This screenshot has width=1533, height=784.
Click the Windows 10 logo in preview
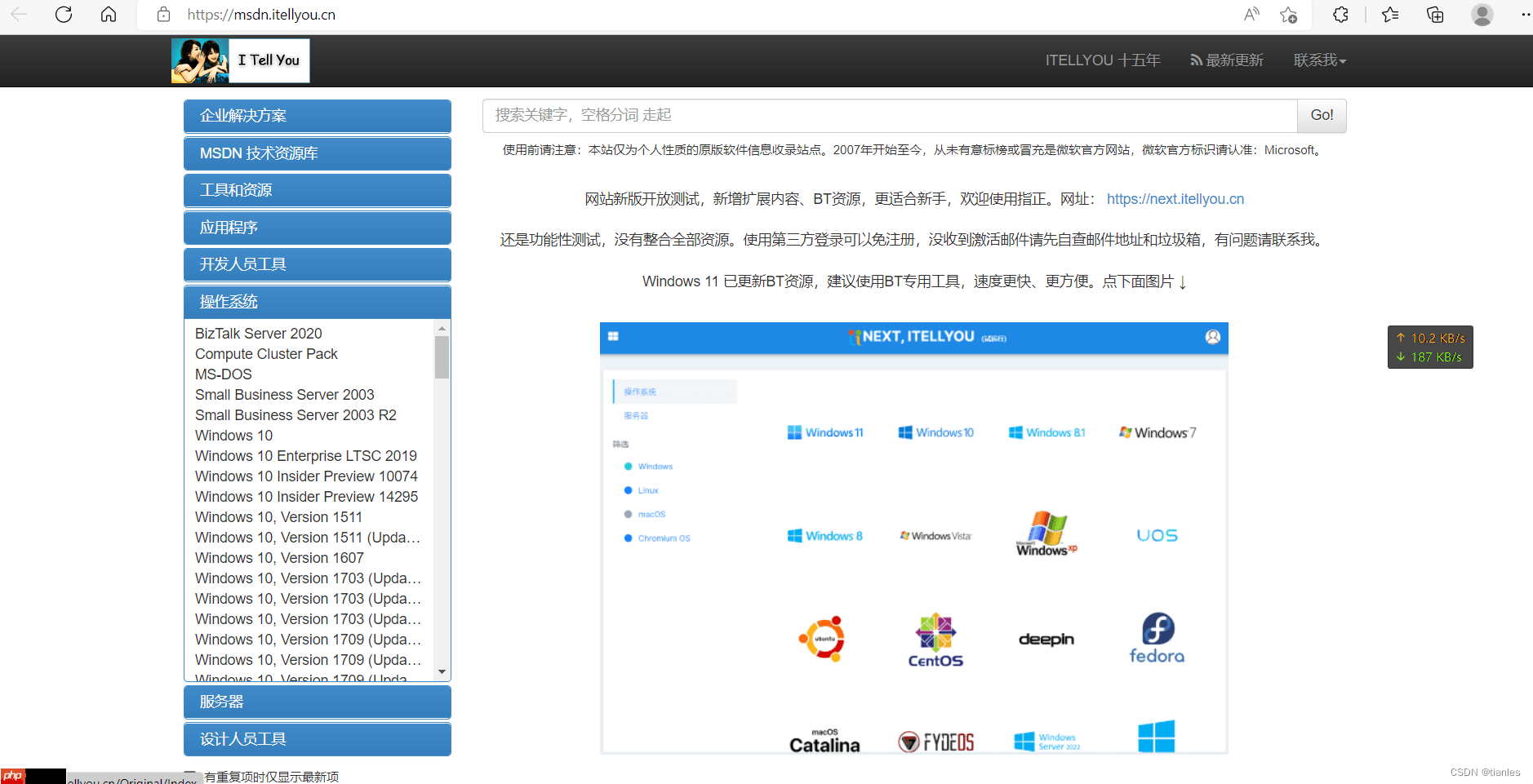(x=936, y=432)
